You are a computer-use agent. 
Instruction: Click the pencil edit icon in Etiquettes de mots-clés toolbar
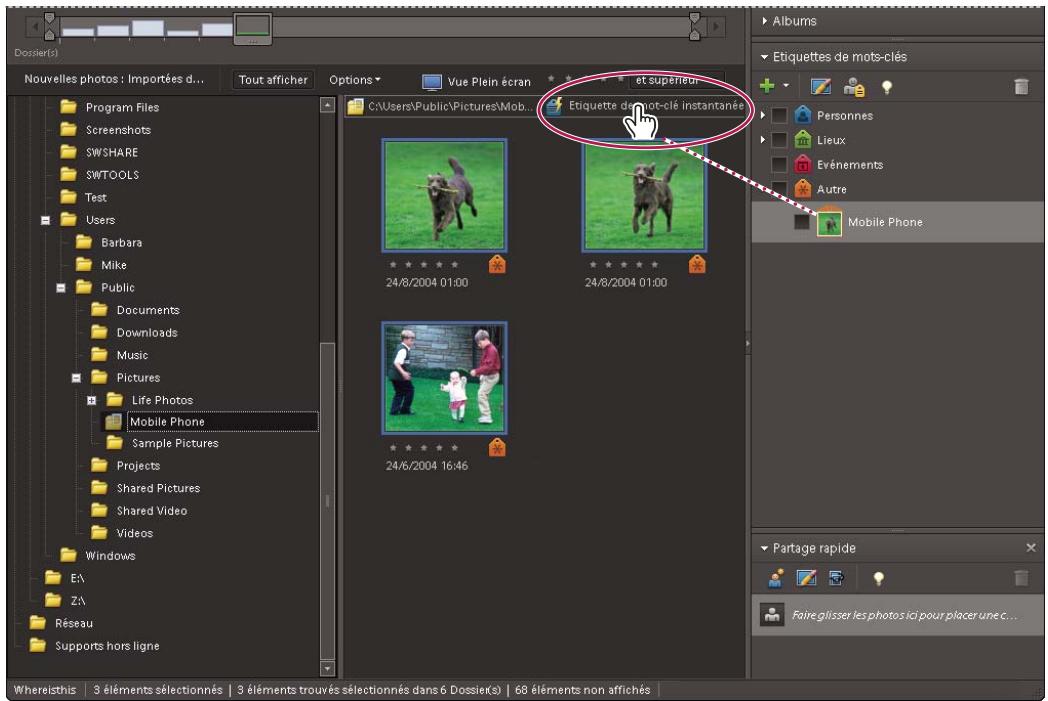coord(821,86)
